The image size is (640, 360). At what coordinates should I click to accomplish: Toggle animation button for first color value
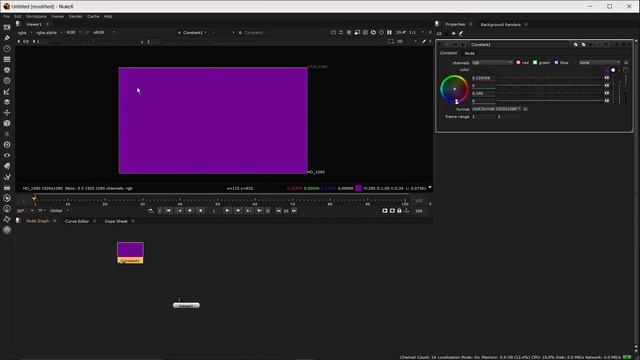click(607, 78)
